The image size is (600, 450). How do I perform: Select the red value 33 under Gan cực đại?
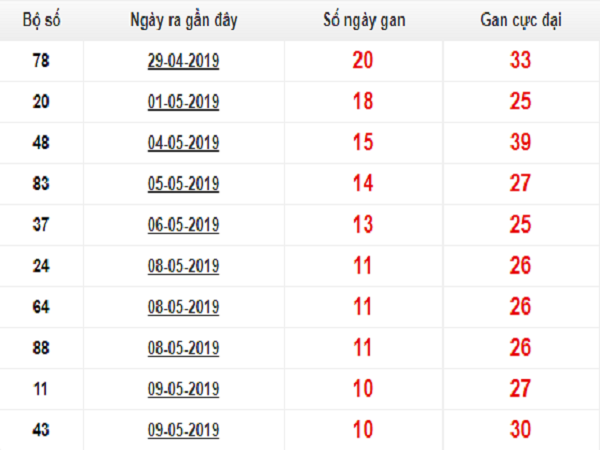(519, 61)
